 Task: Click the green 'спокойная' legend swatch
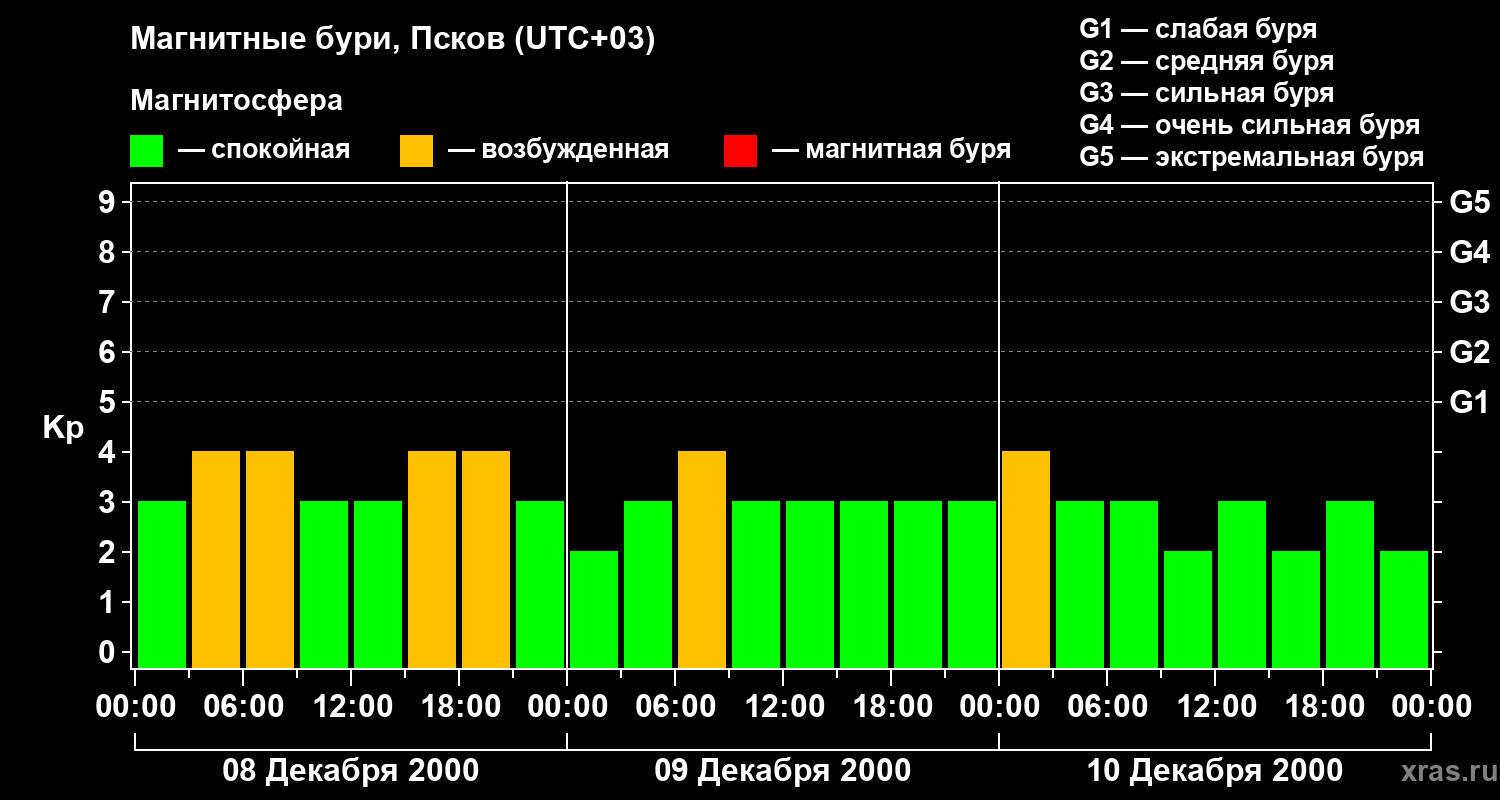(146, 151)
